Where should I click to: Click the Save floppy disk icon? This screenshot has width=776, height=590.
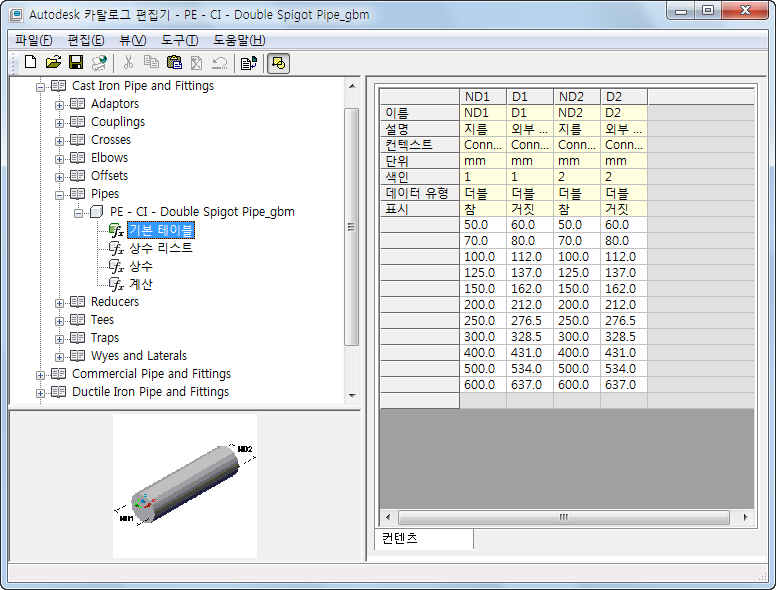pyautogui.click(x=76, y=62)
